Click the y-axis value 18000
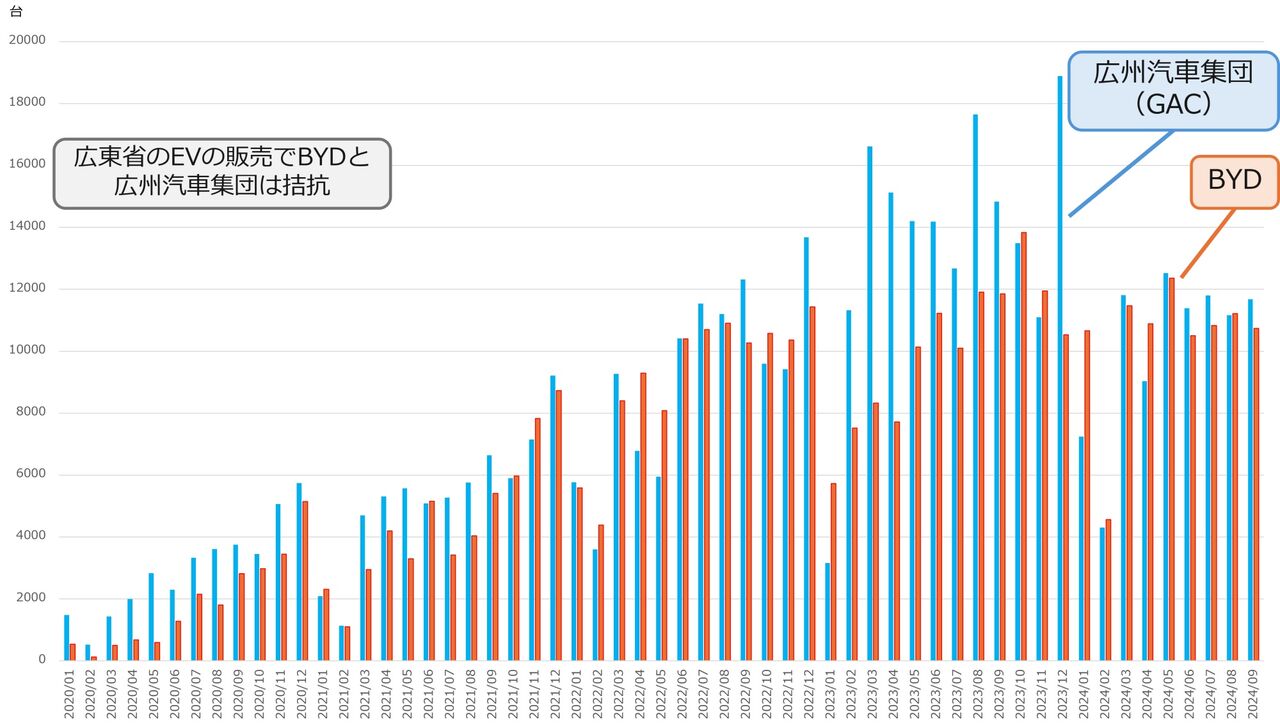Image resolution: width=1280 pixels, height=728 pixels. [x=27, y=103]
